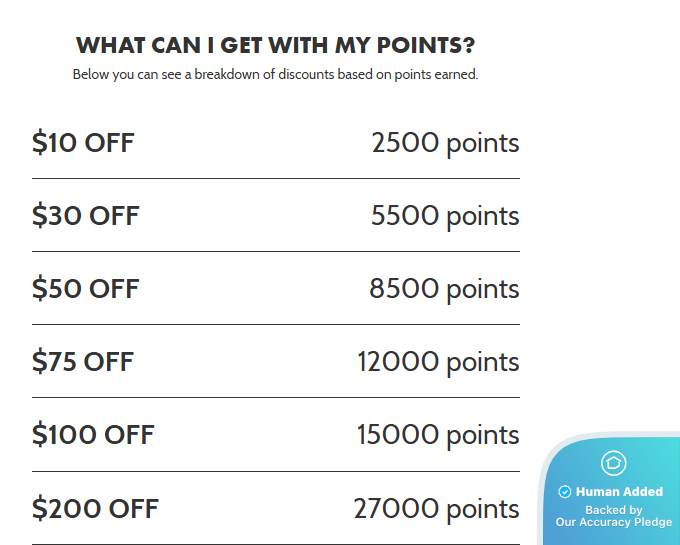Screen dimensions: 680x545
Task: Click the 5500 points value
Action: (445, 216)
